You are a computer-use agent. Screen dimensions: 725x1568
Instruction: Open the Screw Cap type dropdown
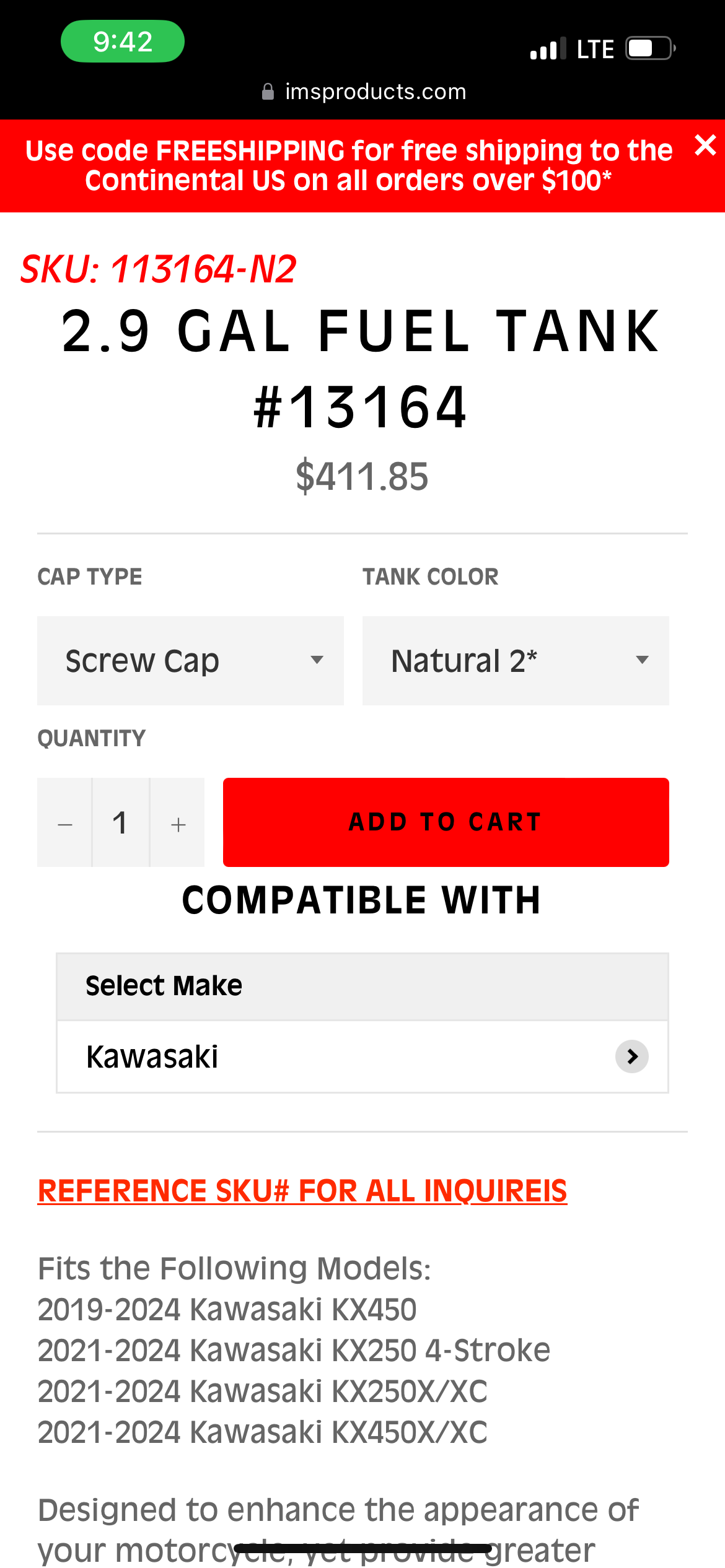[x=190, y=660]
